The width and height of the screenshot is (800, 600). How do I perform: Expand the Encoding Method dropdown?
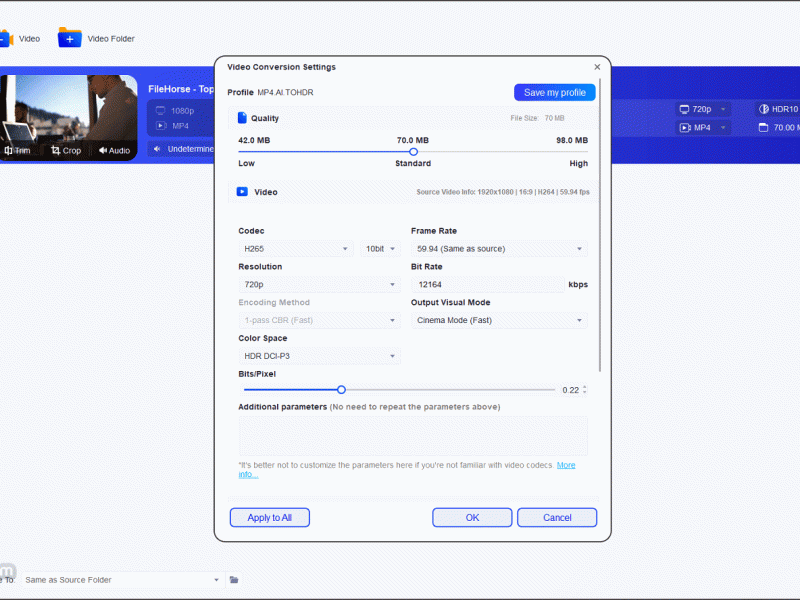(319, 320)
